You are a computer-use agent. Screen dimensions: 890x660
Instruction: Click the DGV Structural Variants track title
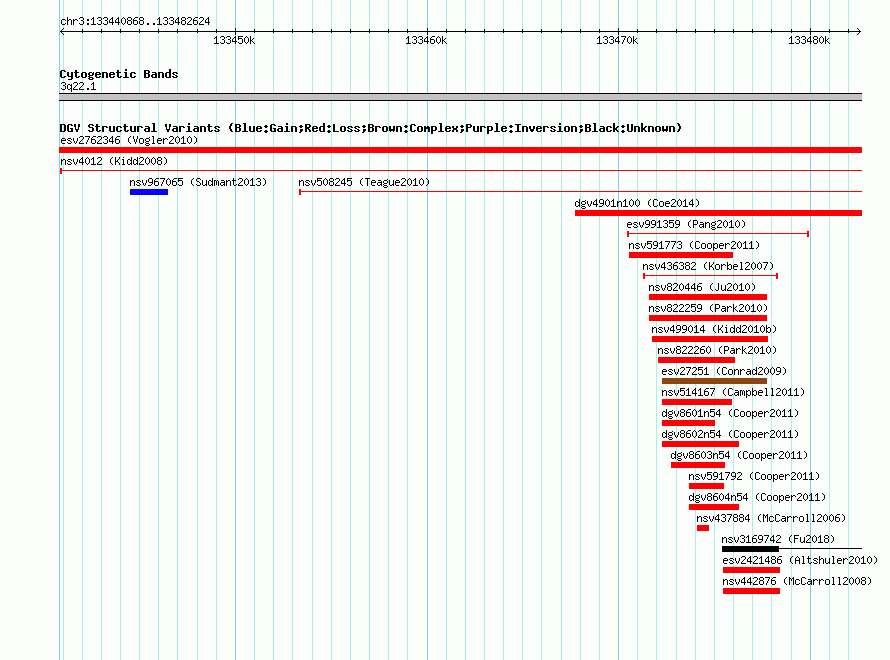point(371,128)
